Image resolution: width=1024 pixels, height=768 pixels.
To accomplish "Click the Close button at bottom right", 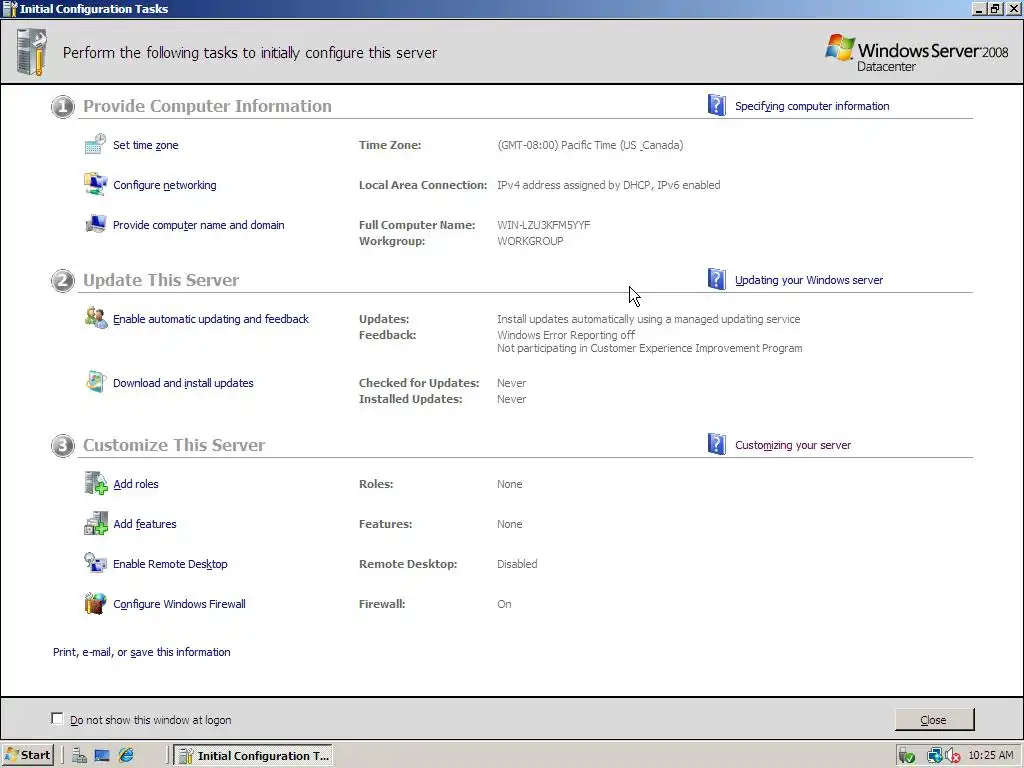I will 934,720.
